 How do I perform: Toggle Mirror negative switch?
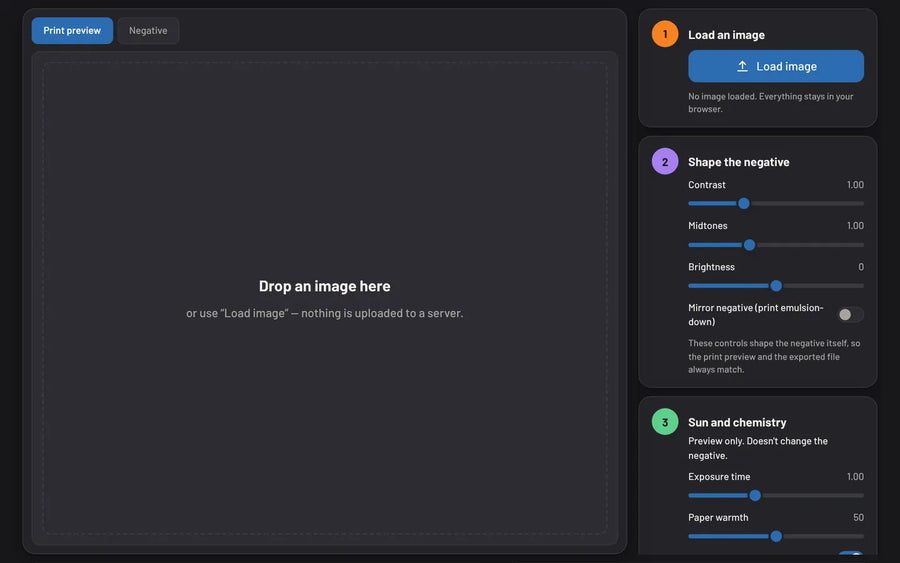pos(850,314)
